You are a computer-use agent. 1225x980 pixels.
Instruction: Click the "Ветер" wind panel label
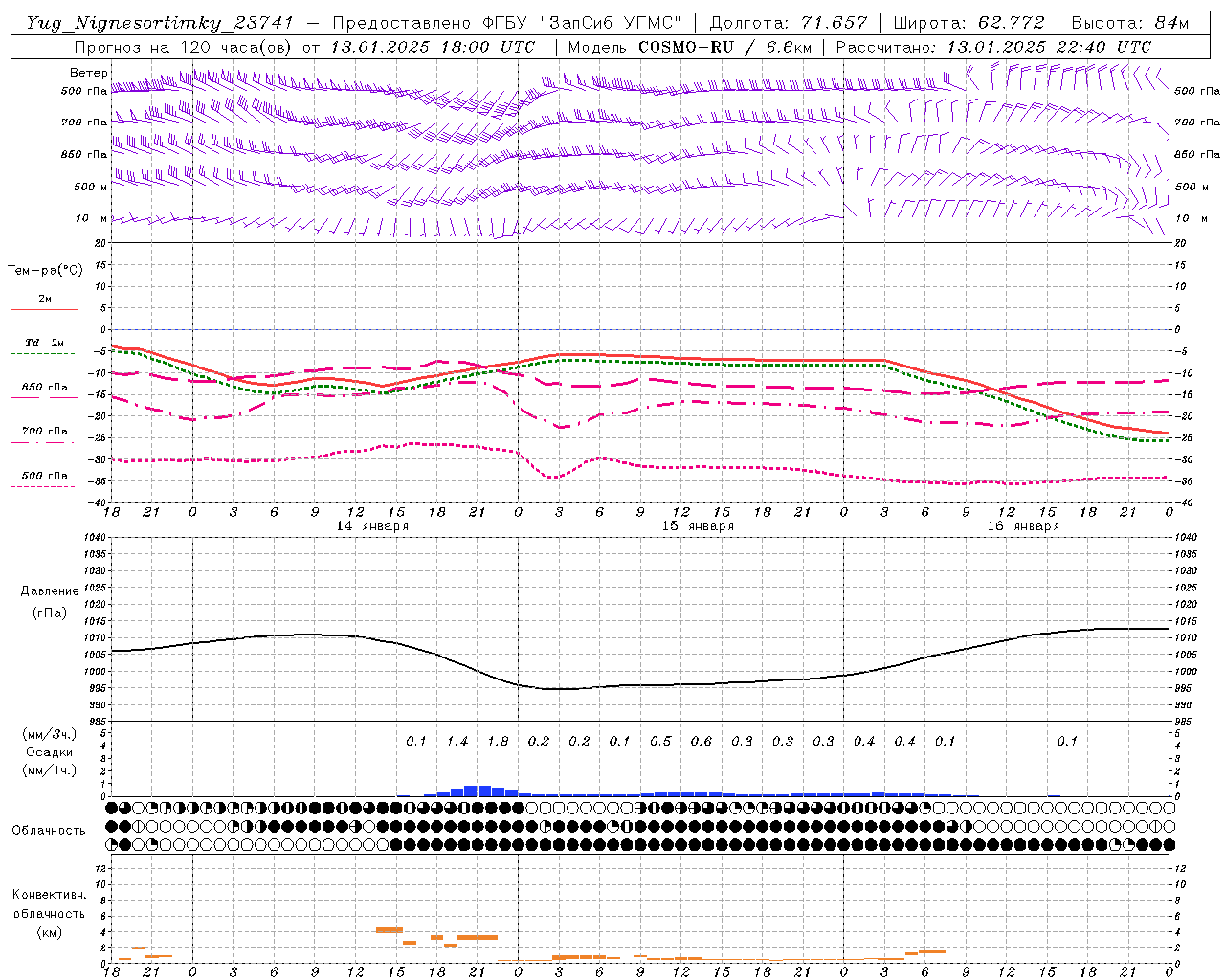click(x=89, y=73)
